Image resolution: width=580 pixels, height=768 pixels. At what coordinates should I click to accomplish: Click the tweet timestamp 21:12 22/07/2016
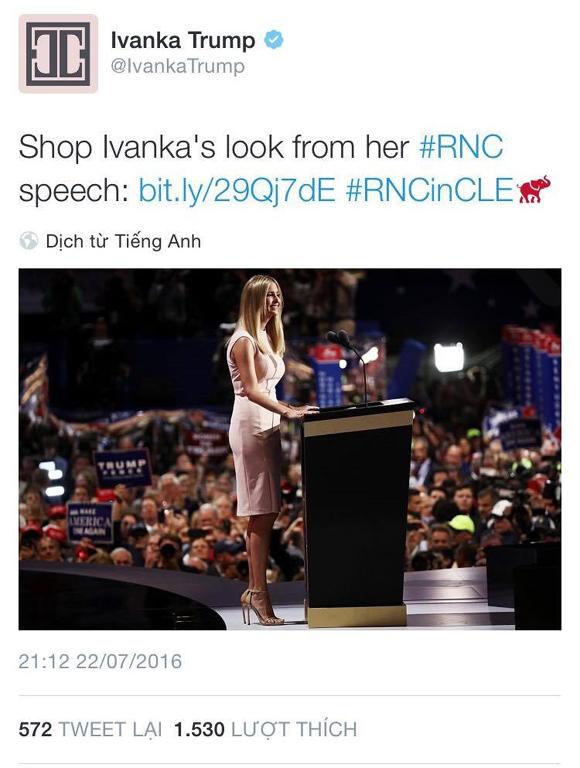(100, 661)
